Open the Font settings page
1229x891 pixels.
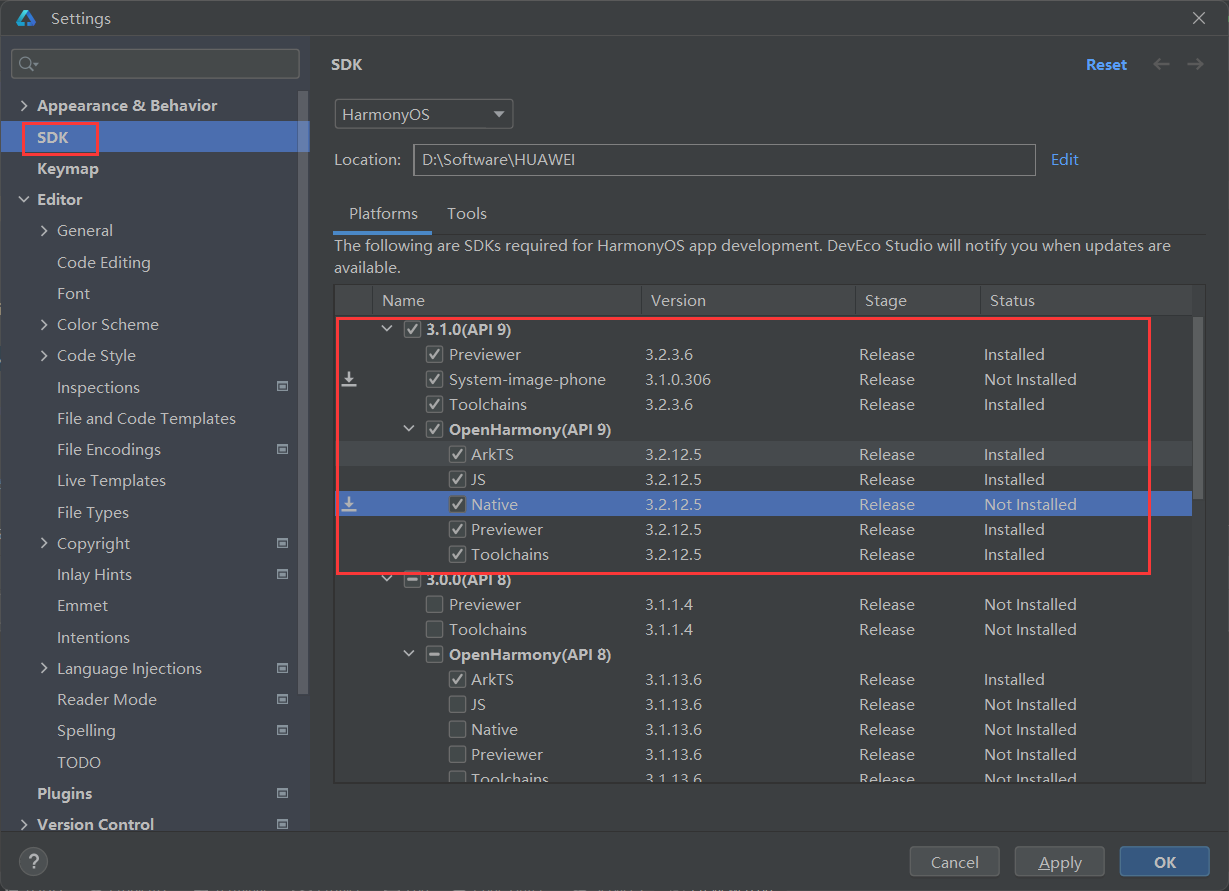coord(73,294)
